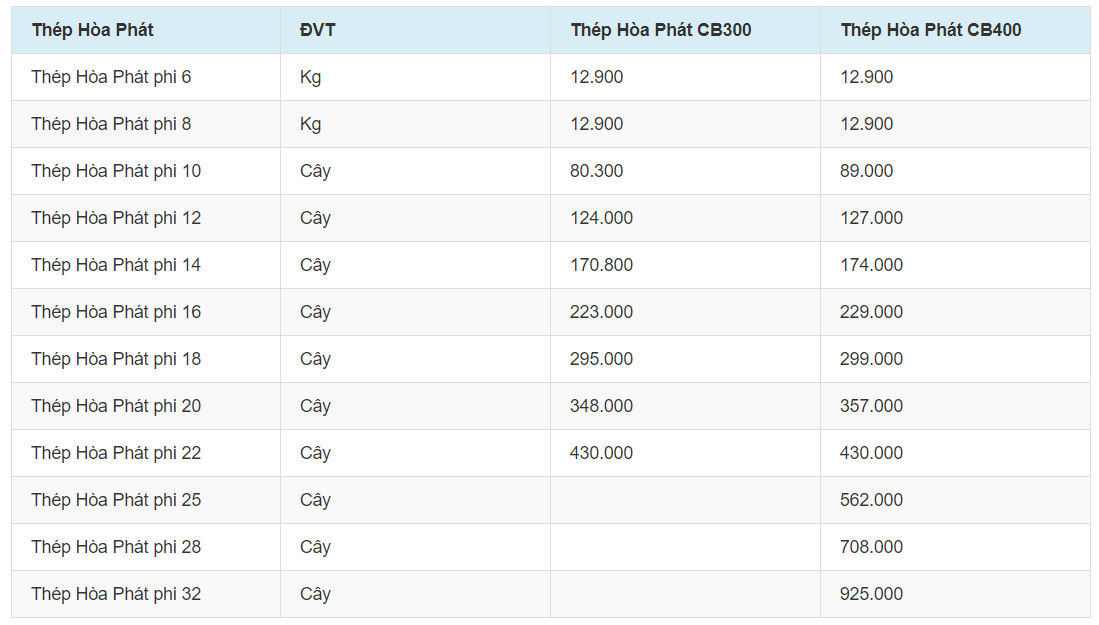
Task: Select the "Thép Hòa Phát phi 8" cell
Action: click(111, 124)
